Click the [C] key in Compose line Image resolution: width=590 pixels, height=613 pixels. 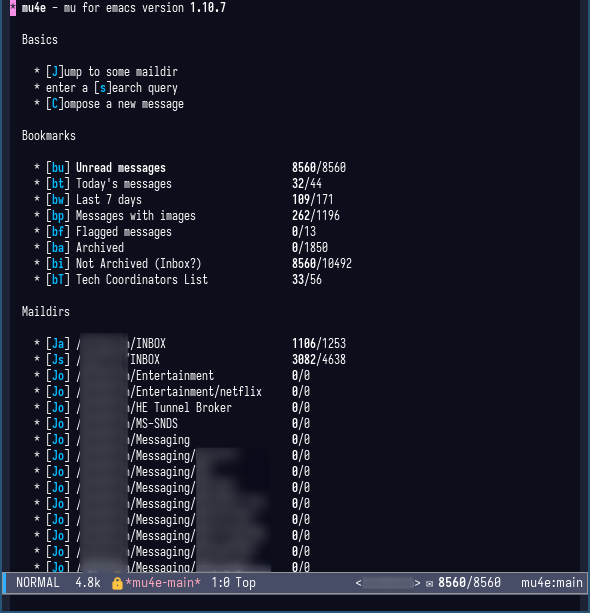[x=55, y=104]
